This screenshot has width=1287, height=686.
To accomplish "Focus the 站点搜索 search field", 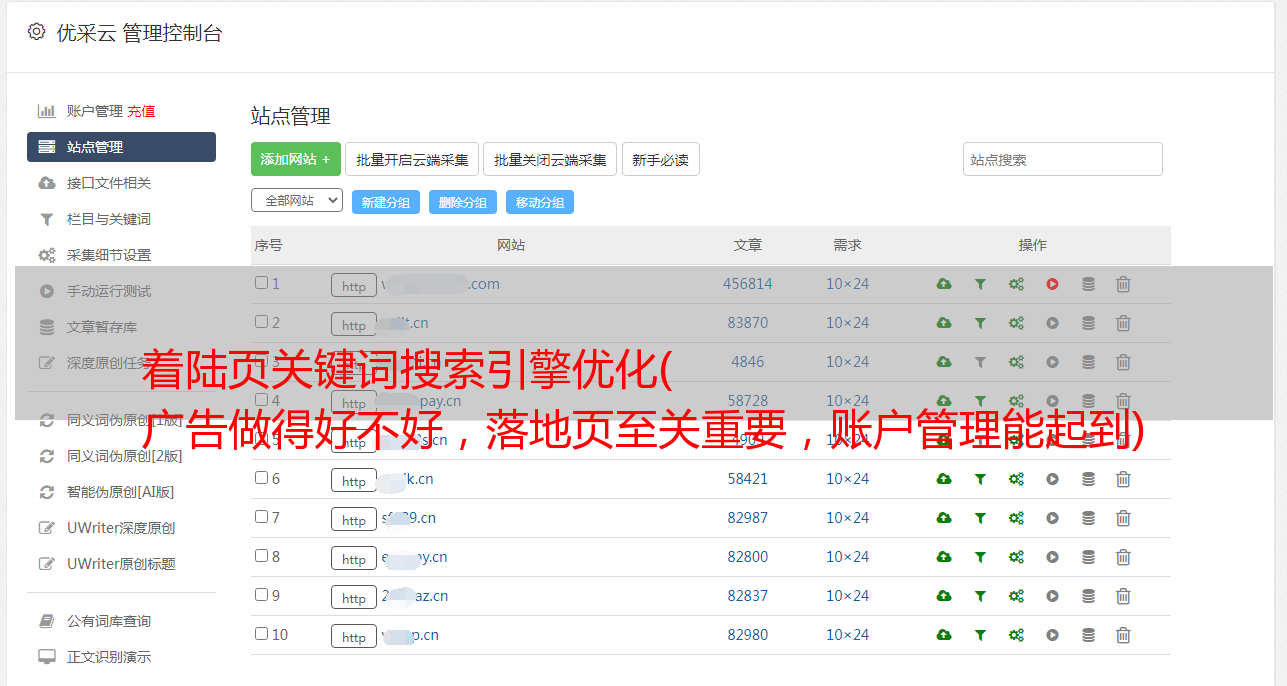I will (x=1063, y=159).
